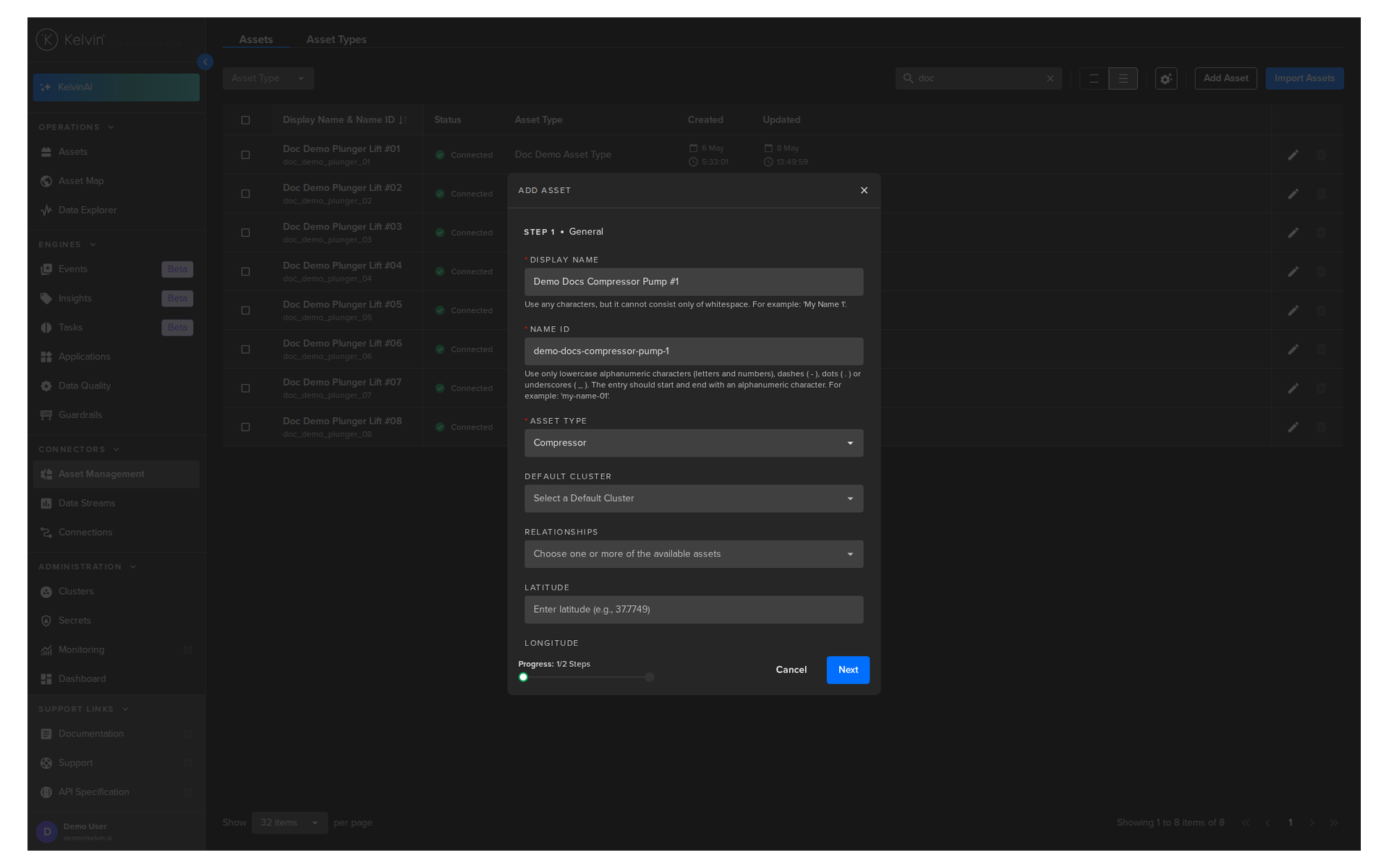Viewport: 1389px width, 868px height.
Task: Open Data Explorer waveform icon
Action: (46, 210)
